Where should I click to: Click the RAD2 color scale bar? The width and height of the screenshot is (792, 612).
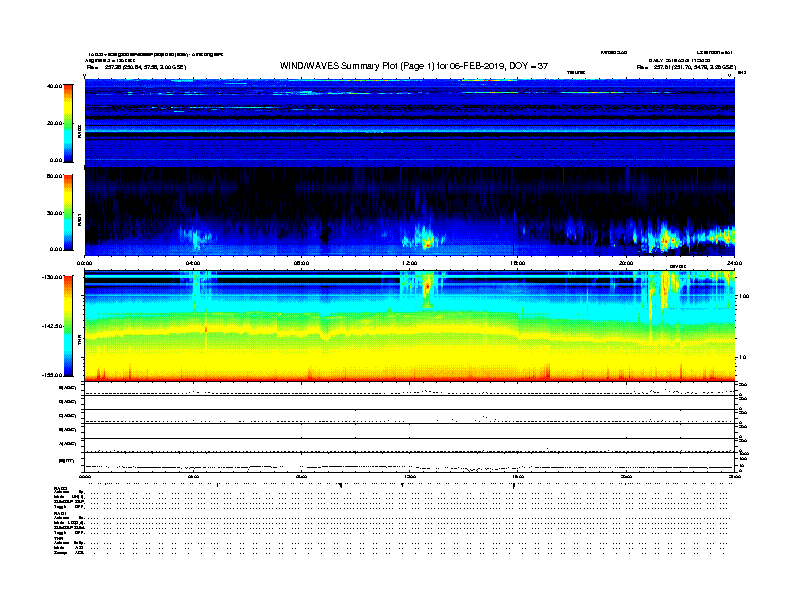point(68,123)
